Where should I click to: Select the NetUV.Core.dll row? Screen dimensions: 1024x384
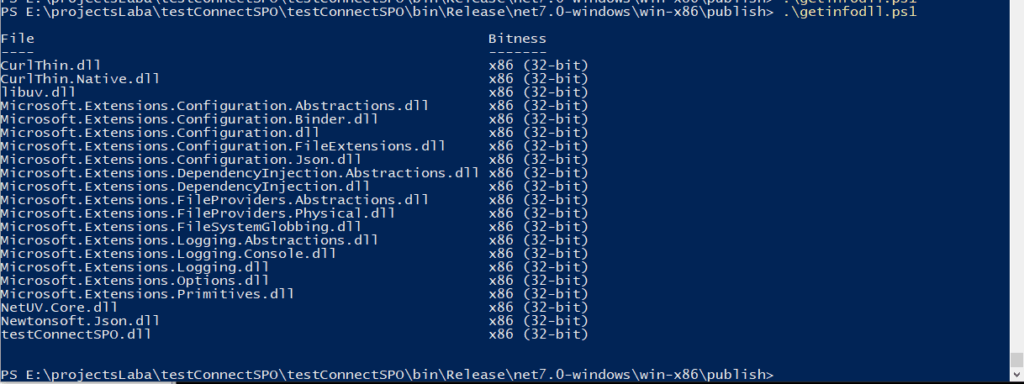pos(59,308)
